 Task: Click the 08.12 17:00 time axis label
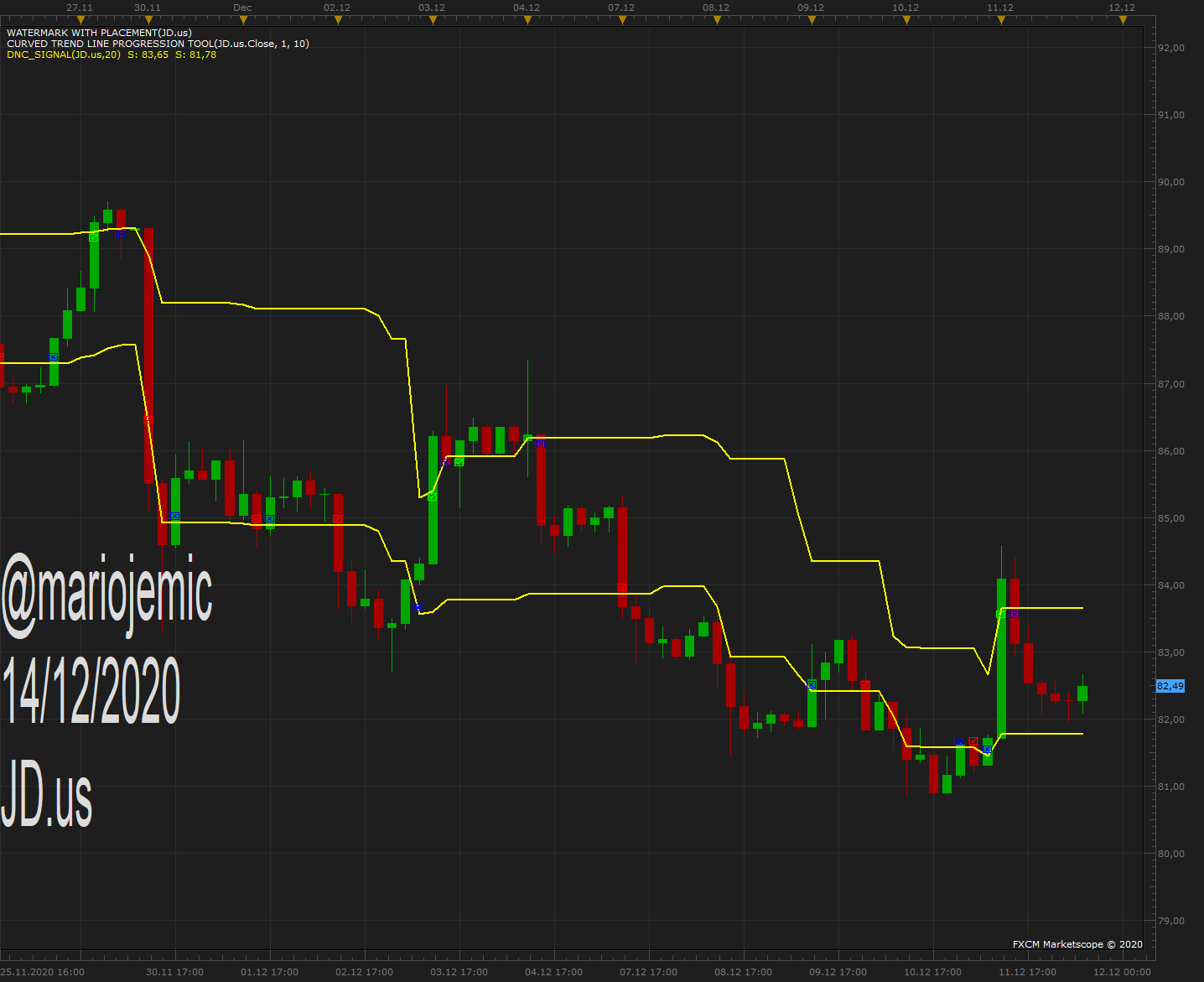pyautogui.click(x=743, y=972)
